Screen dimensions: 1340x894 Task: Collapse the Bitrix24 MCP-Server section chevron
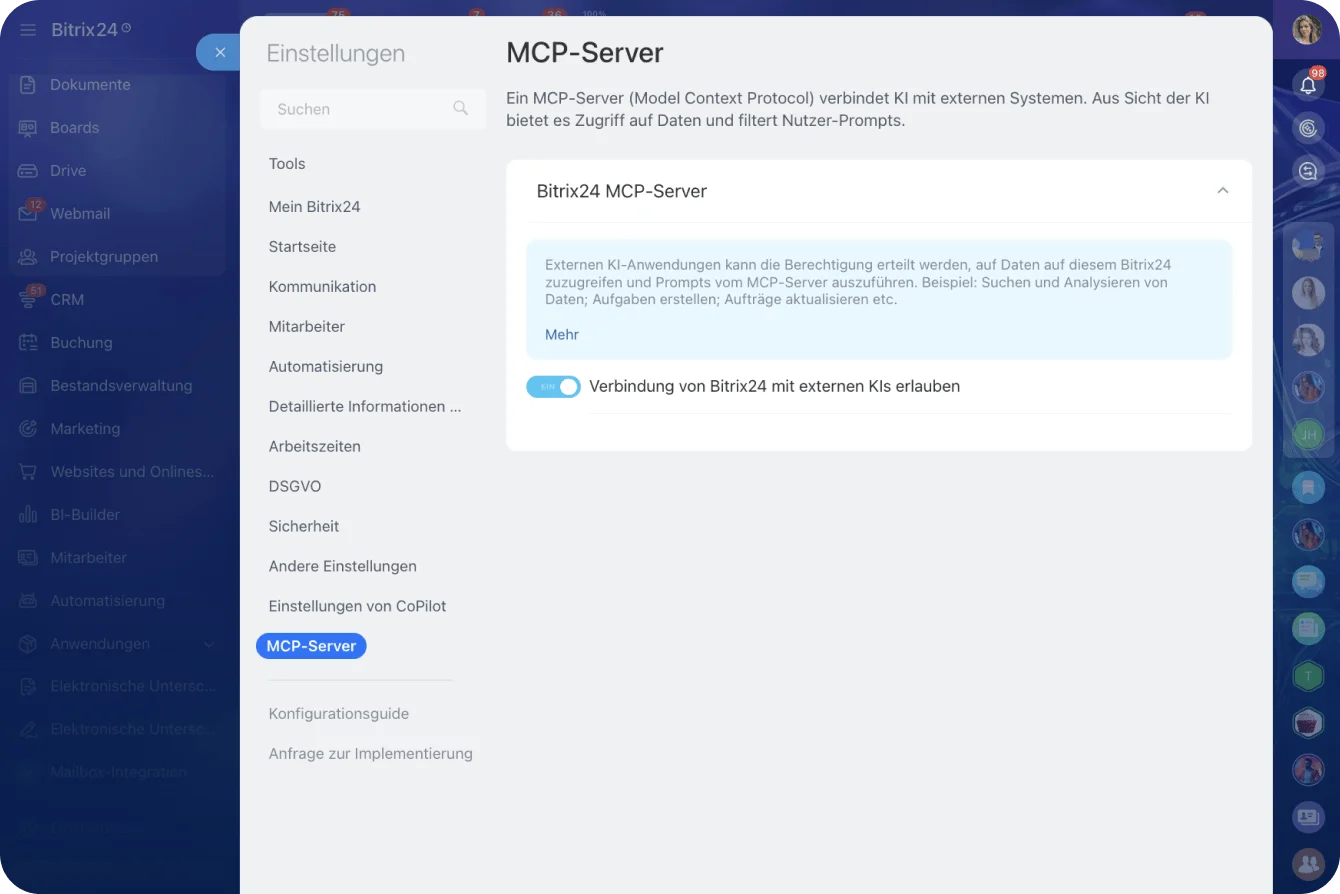pos(1222,191)
